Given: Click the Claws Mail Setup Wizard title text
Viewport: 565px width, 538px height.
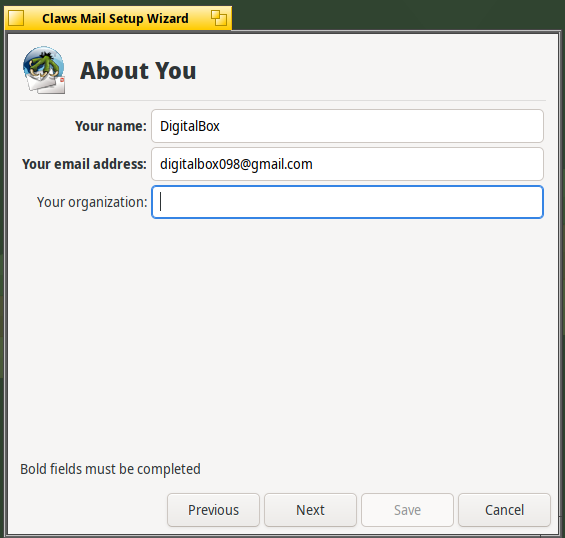Looking at the screenshot, I should click(115, 18).
